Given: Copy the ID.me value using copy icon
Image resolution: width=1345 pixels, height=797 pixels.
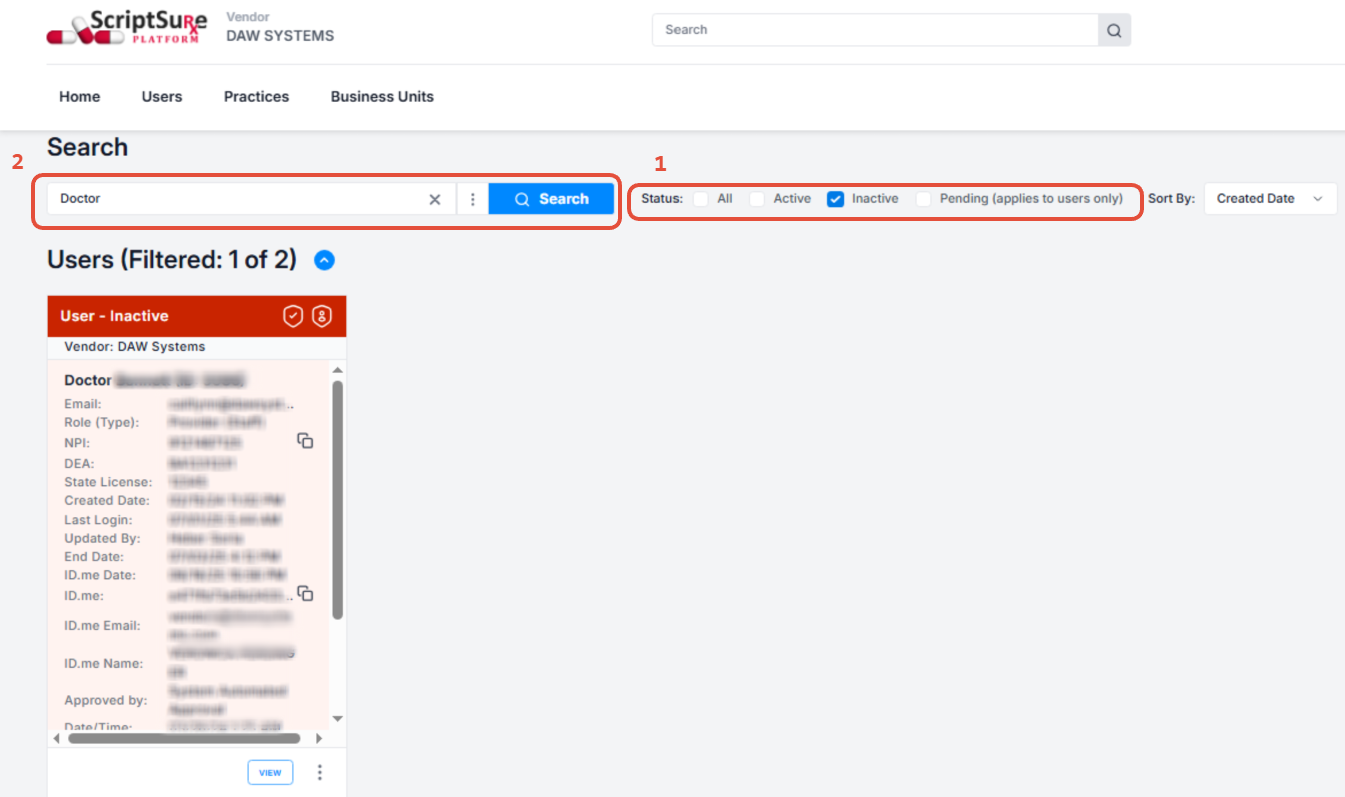Looking at the screenshot, I should pos(306,593).
